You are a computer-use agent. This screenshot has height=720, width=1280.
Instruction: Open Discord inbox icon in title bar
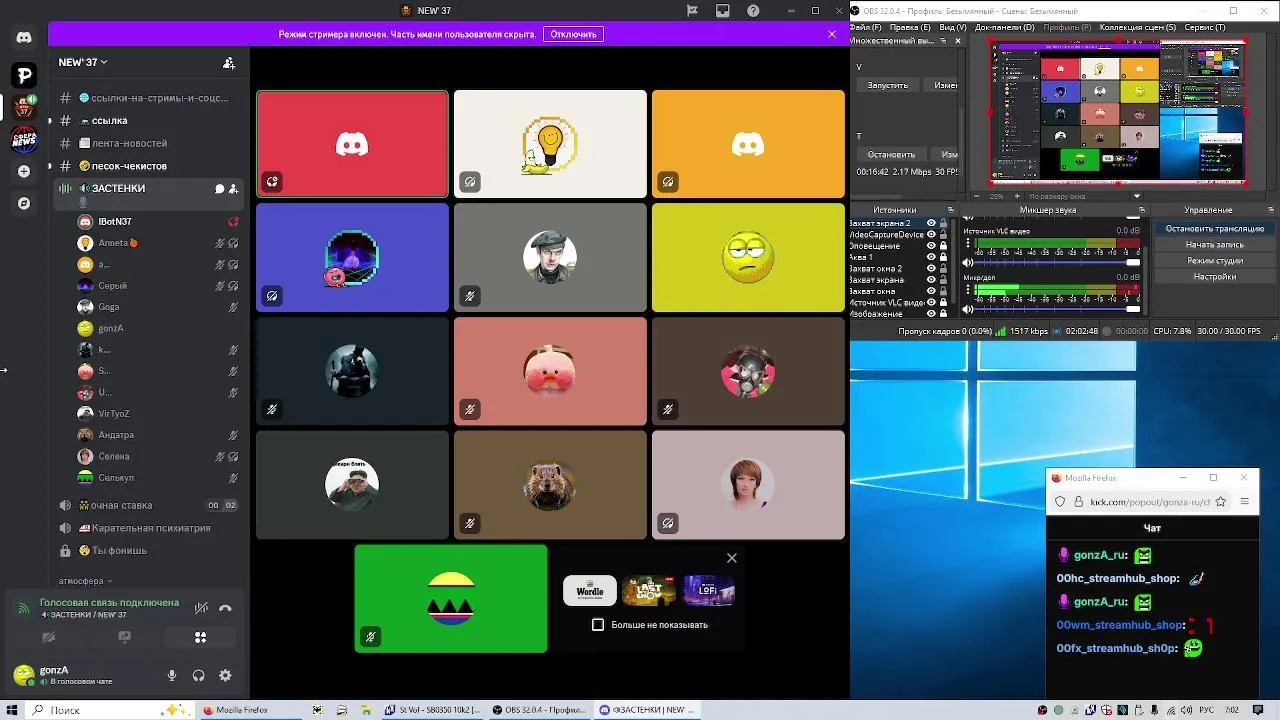coord(723,11)
